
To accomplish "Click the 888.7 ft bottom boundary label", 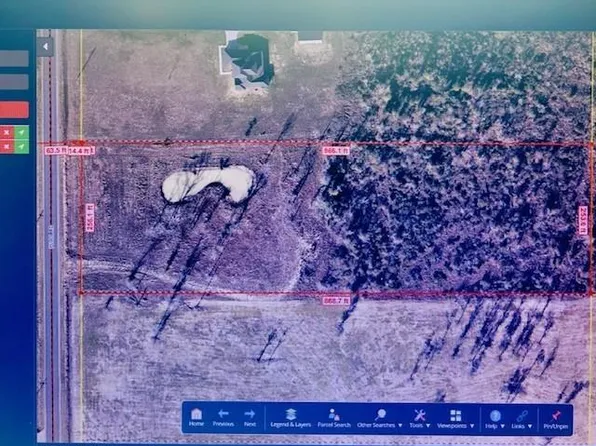I will [x=336, y=301].
